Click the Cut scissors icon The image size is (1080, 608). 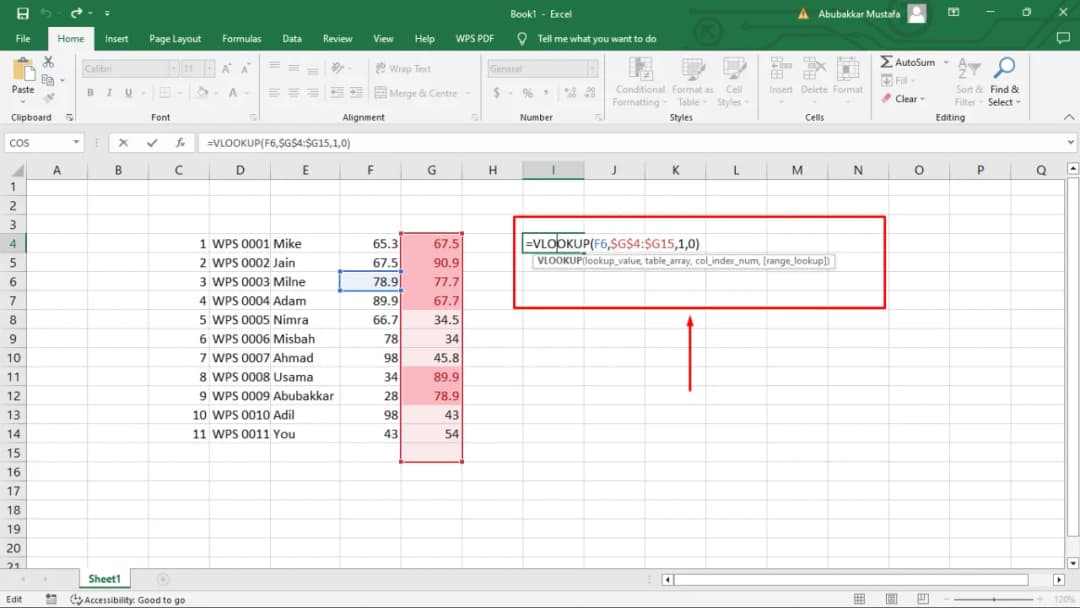pos(48,62)
